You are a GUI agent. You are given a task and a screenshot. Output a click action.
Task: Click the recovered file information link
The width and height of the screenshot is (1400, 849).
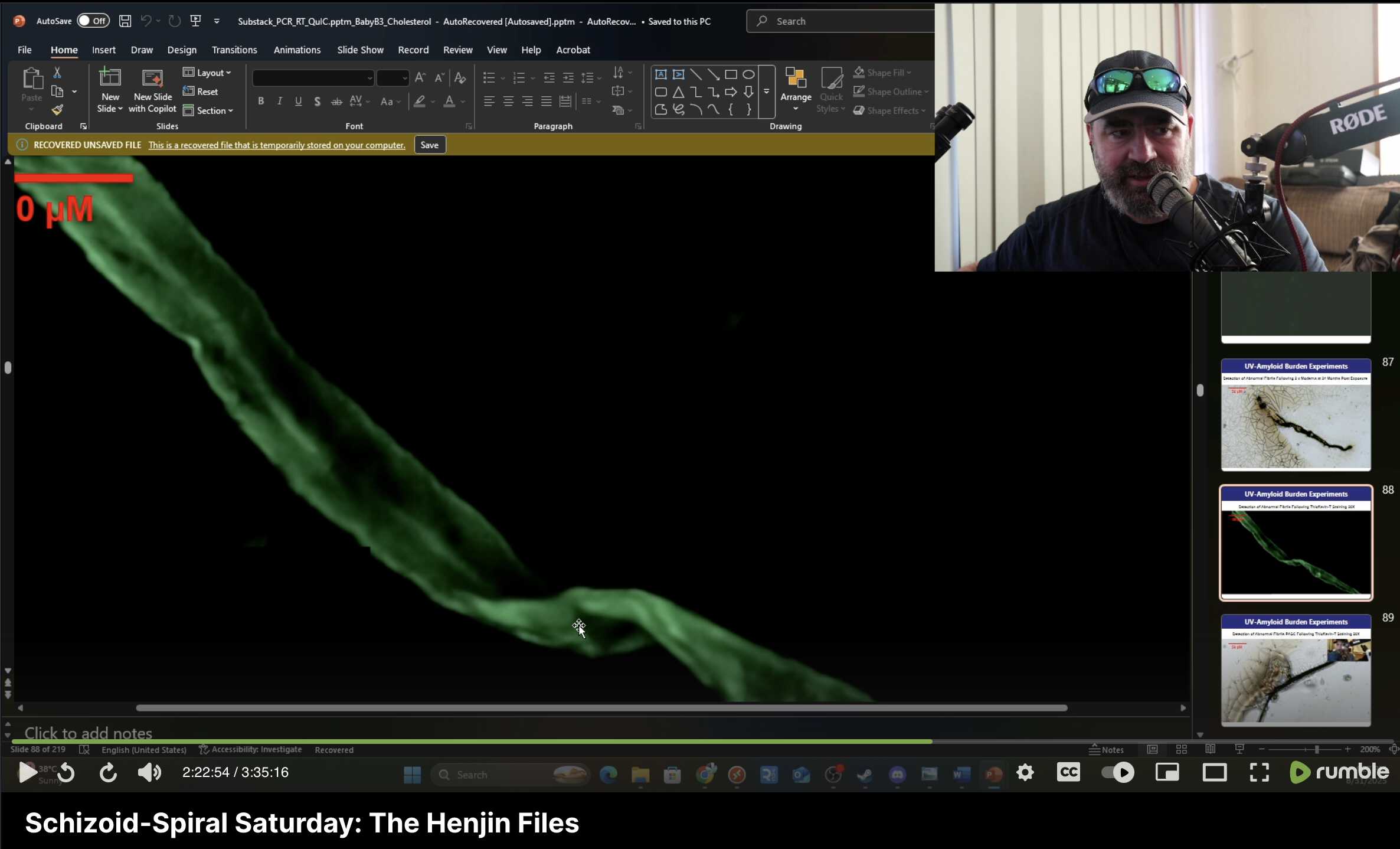coord(277,145)
